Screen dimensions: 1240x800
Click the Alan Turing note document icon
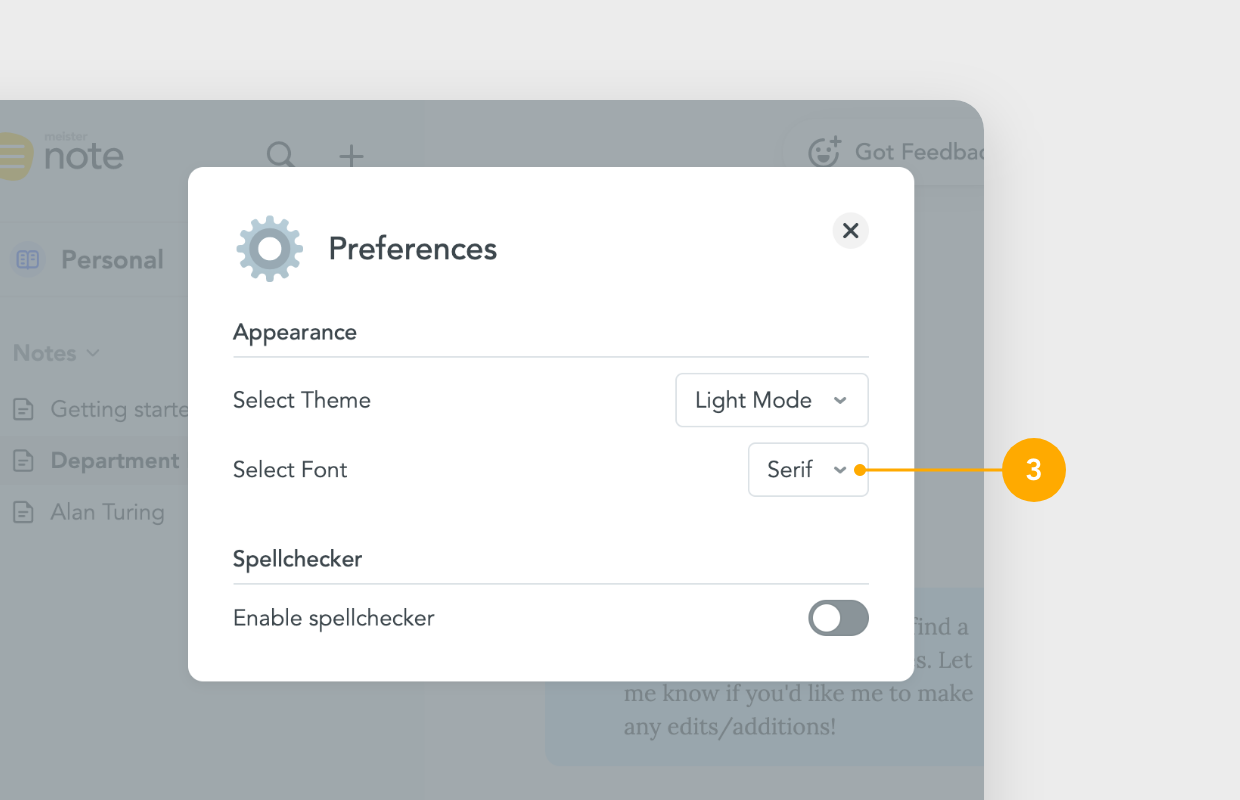[x=23, y=512]
